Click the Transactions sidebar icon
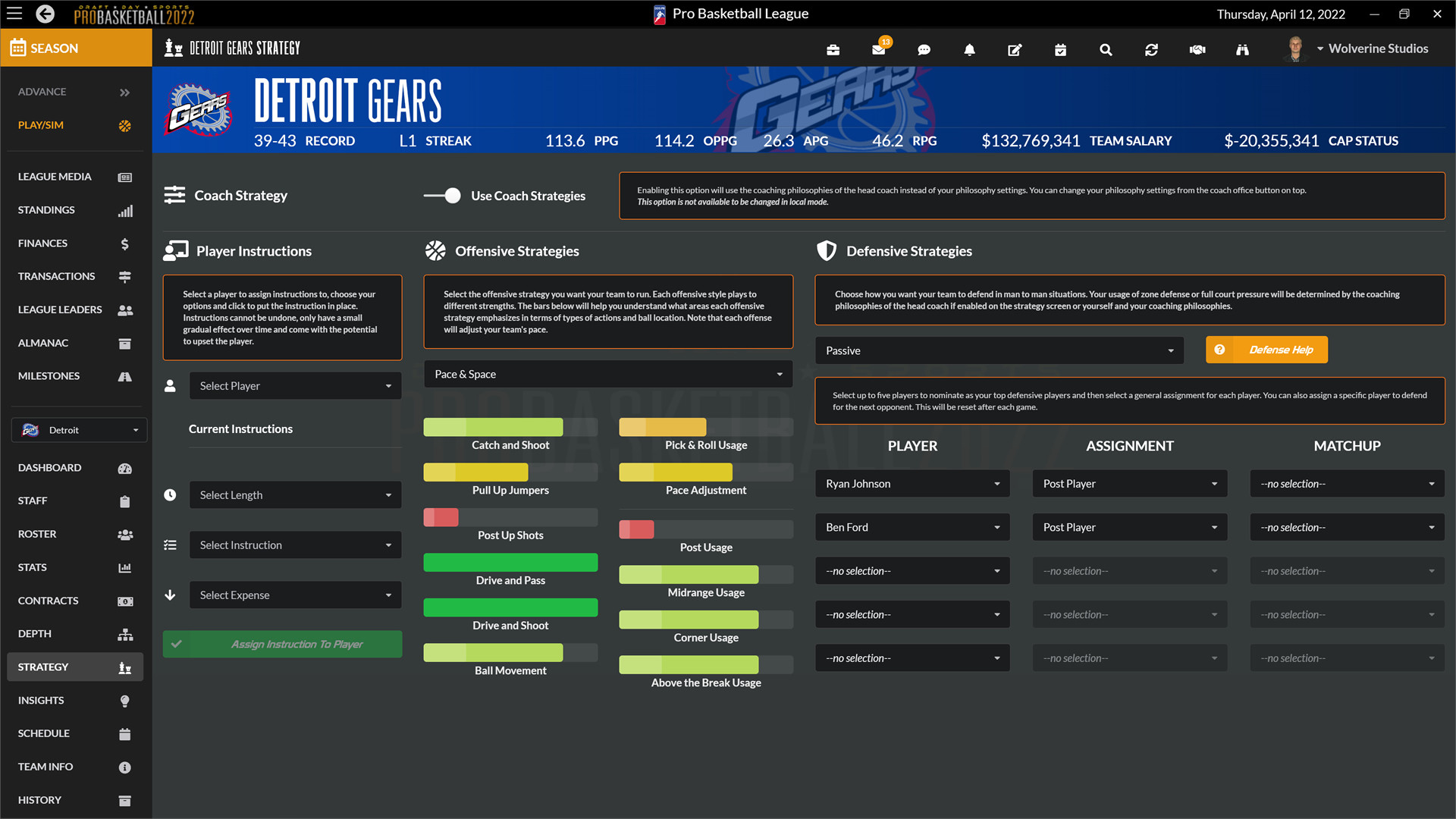The height and width of the screenshot is (819, 1456). click(124, 276)
